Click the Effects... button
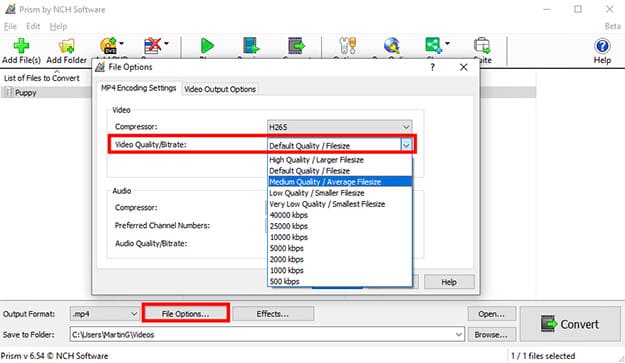The image size is (625, 363). [x=273, y=314]
